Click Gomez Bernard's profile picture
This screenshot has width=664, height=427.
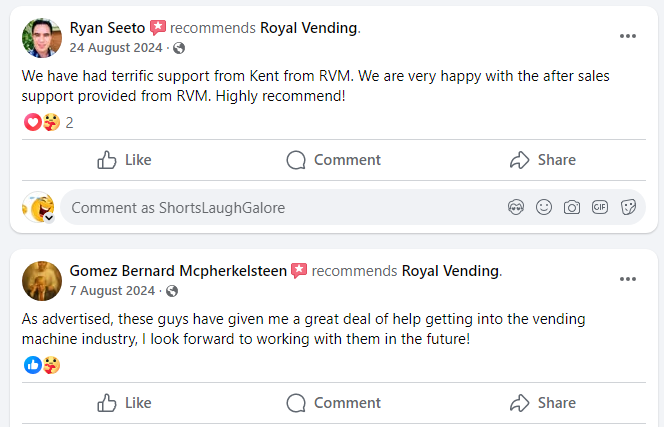(x=41, y=280)
